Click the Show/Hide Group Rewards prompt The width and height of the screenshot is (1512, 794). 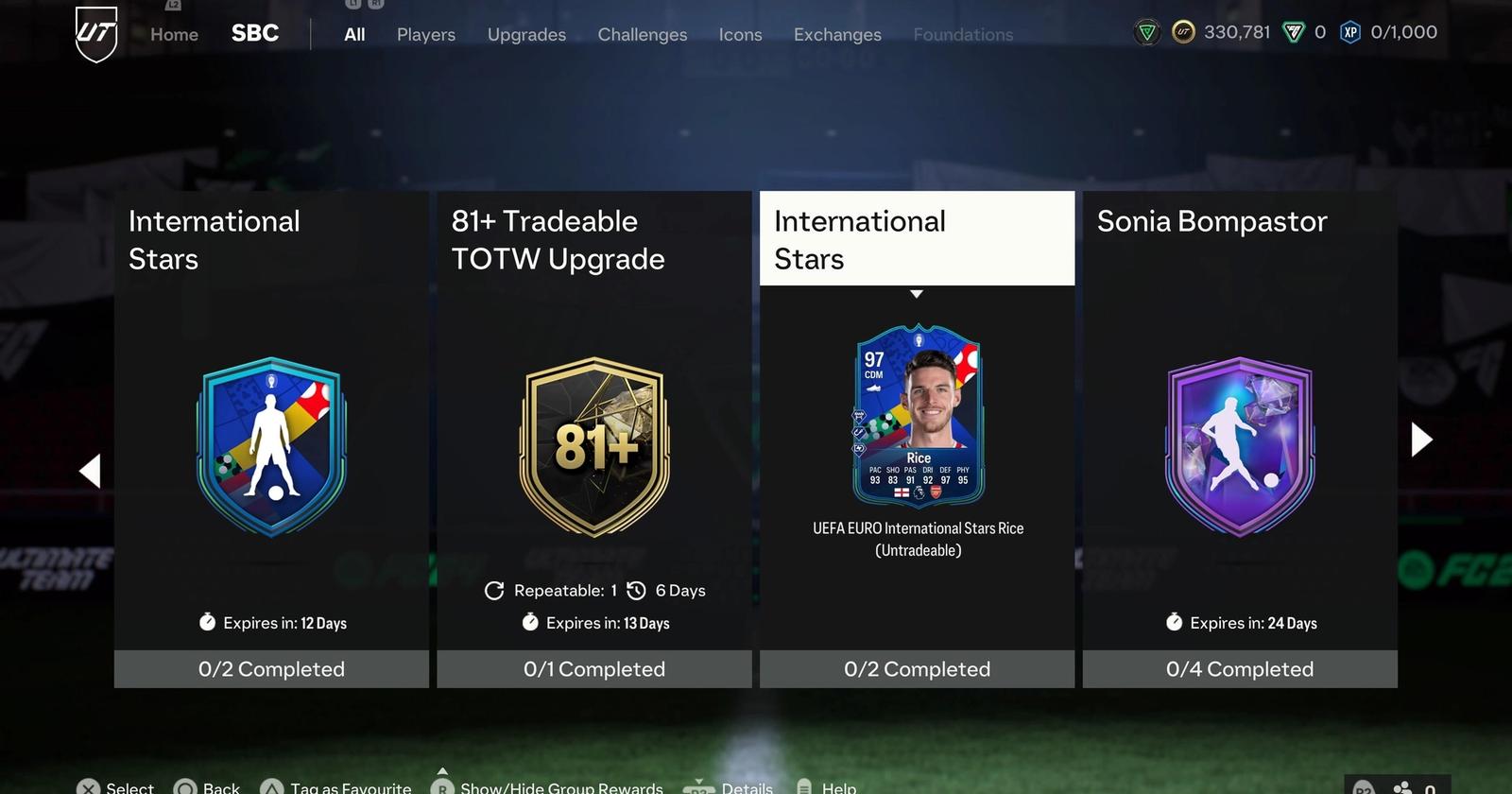[x=547, y=787]
